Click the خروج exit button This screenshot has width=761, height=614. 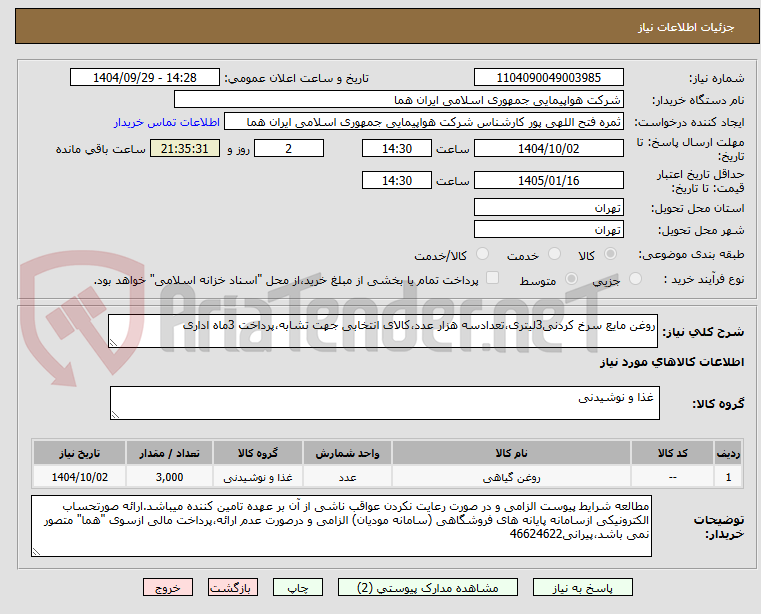coord(167,587)
